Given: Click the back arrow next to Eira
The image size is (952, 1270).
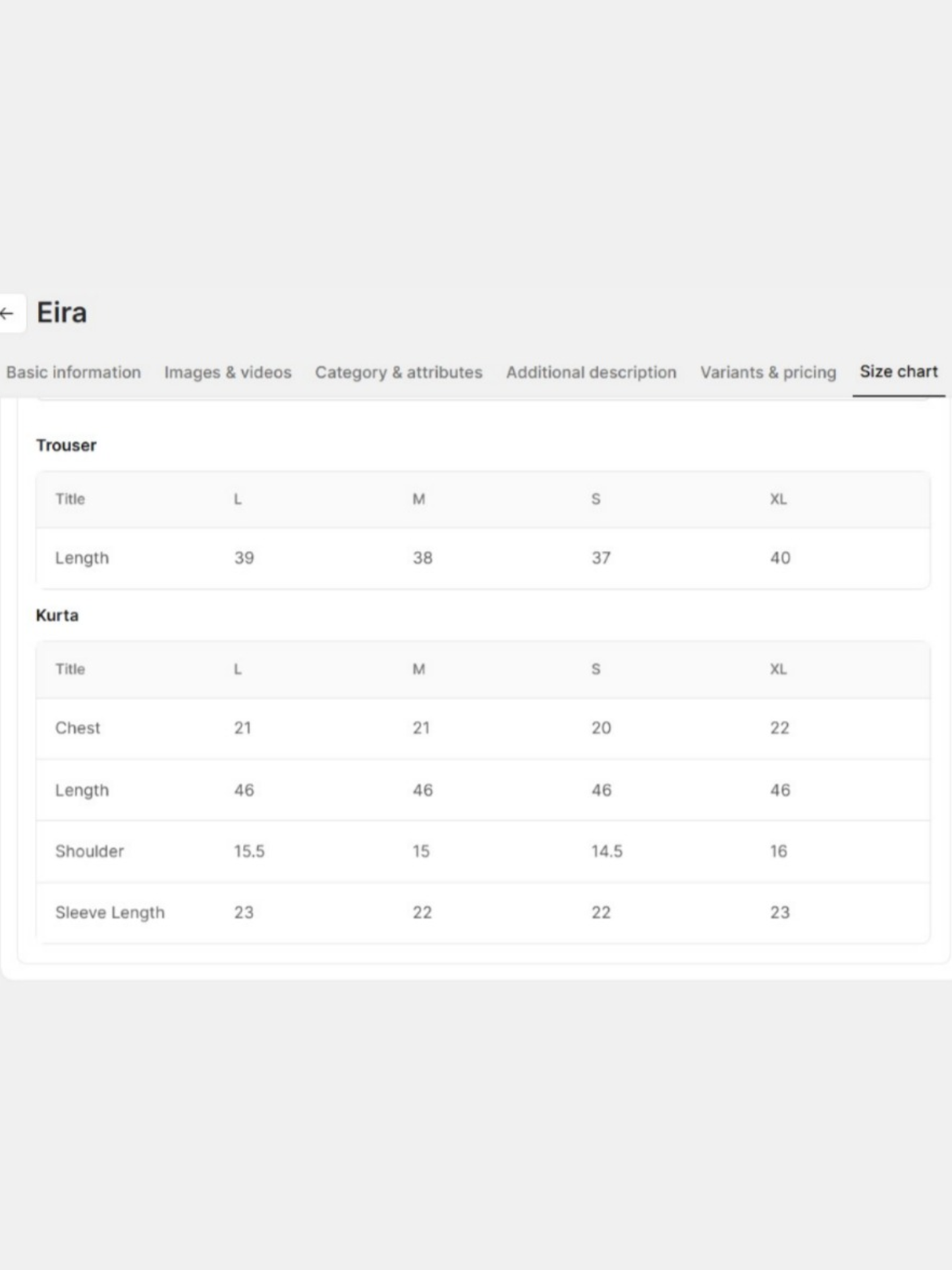Looking at the screenshot, I should 9,313.
